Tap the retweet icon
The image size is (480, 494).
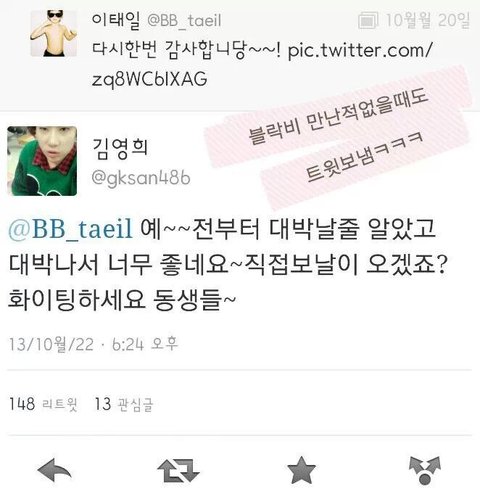click(x=178, y=471)
